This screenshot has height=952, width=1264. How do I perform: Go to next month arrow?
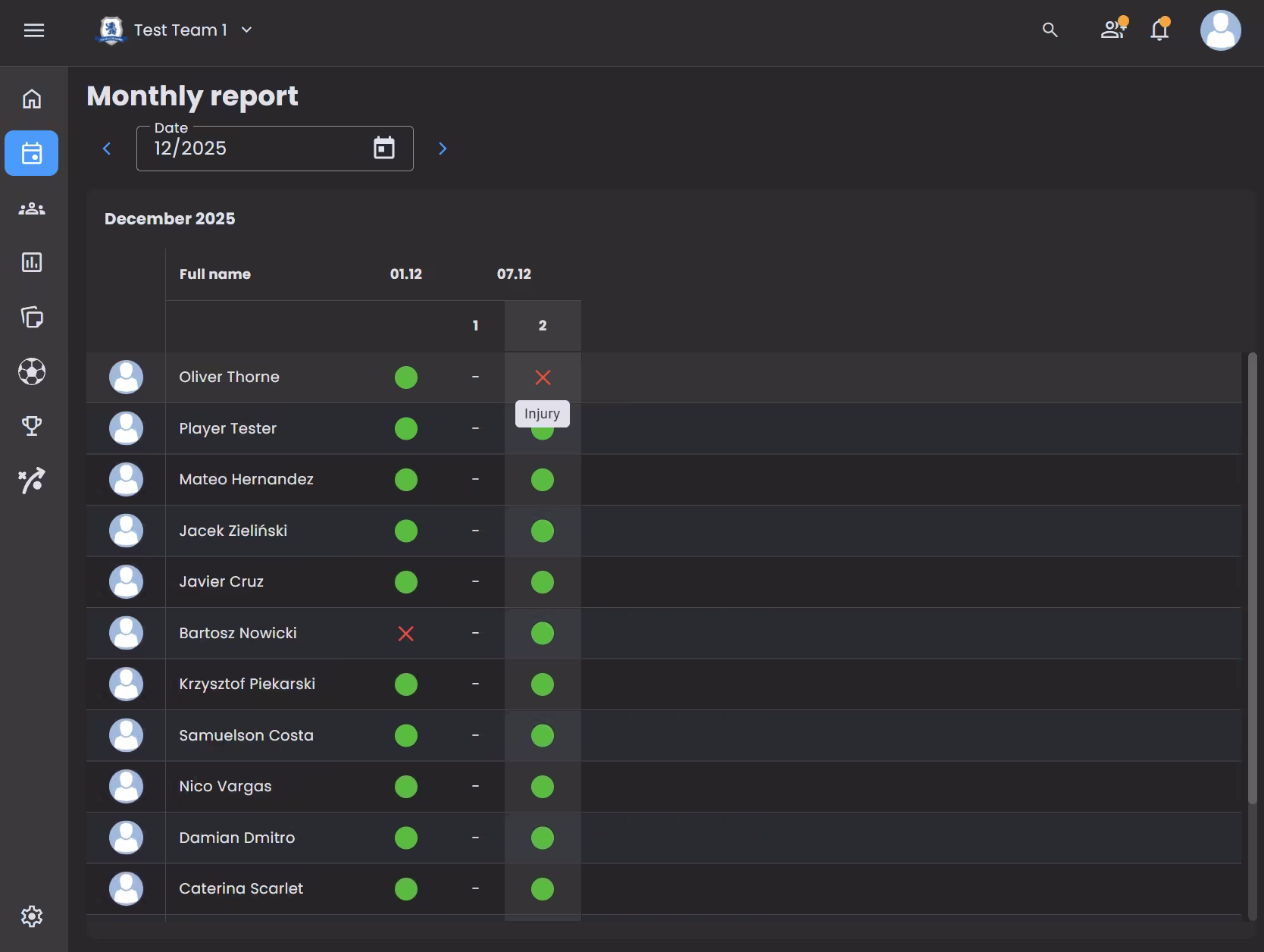[x=443, y=149]
